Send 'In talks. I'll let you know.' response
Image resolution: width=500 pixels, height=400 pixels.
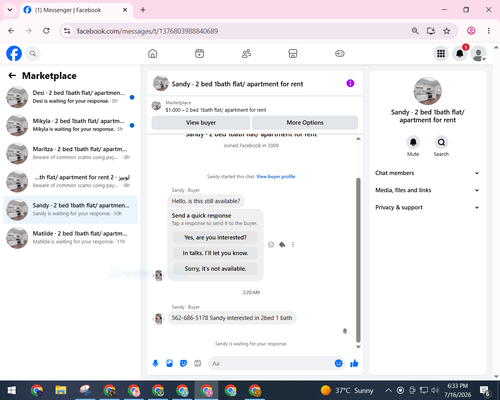pyautogui.click(x=215, y=253)
